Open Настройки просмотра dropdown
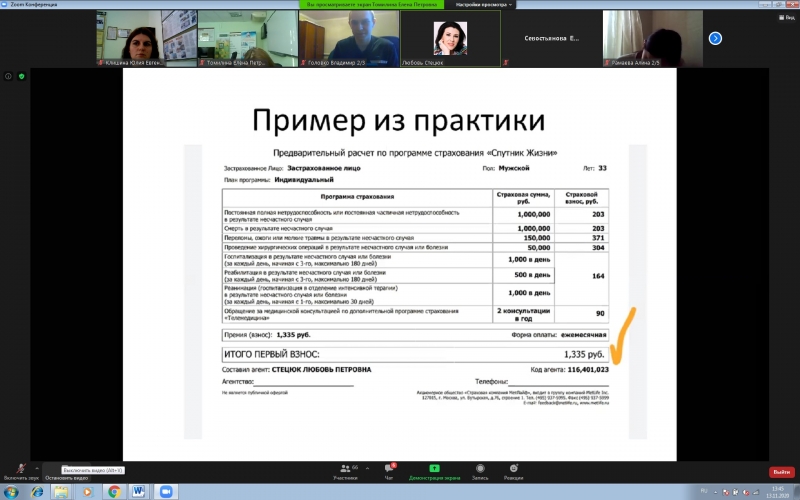 point(483,5)
